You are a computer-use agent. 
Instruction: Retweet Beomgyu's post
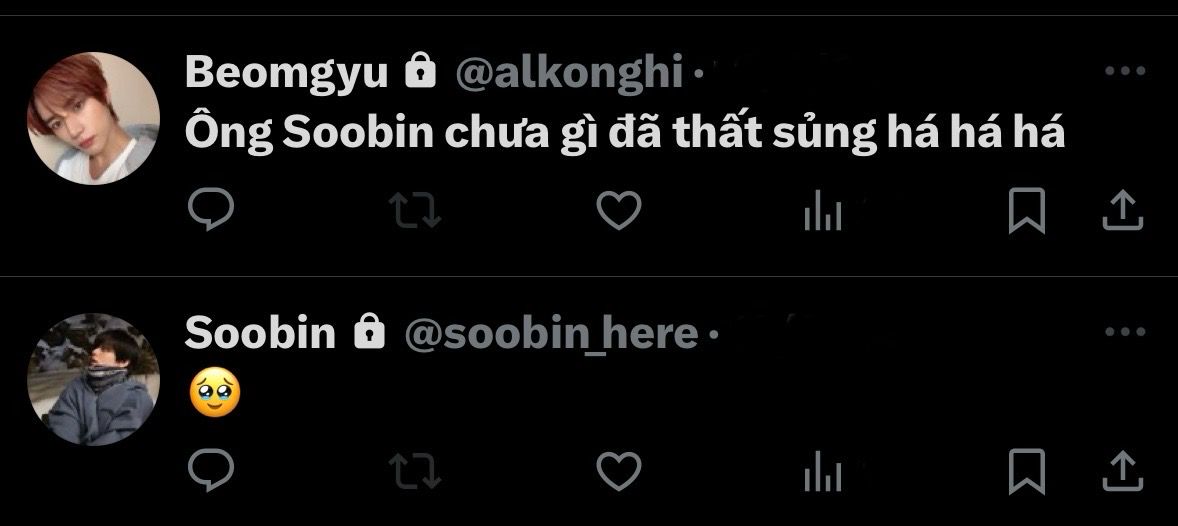[415, 210]
